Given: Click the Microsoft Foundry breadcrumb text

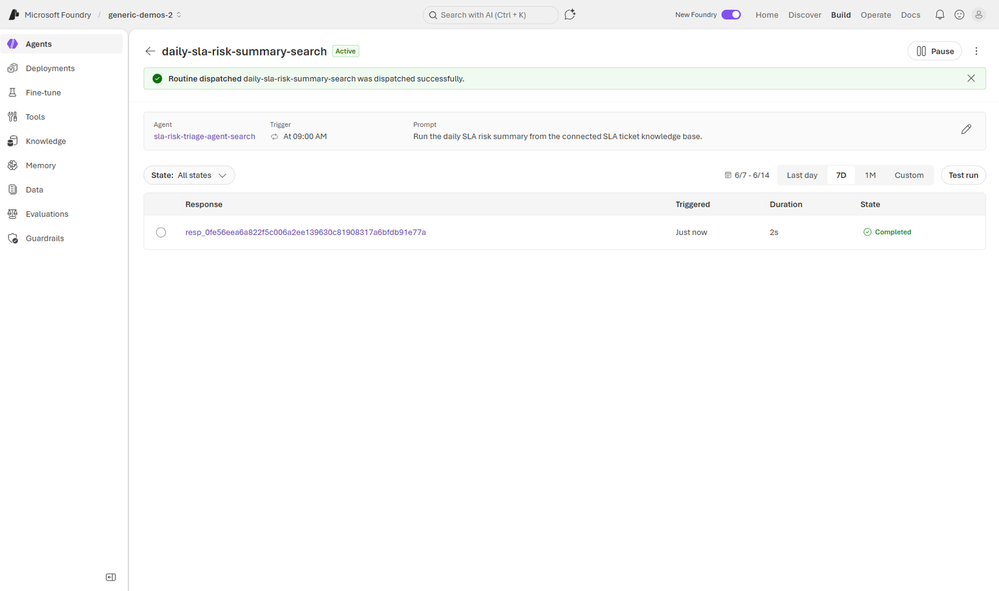Looking at the screenshot, I should click(x=58, y=15).
